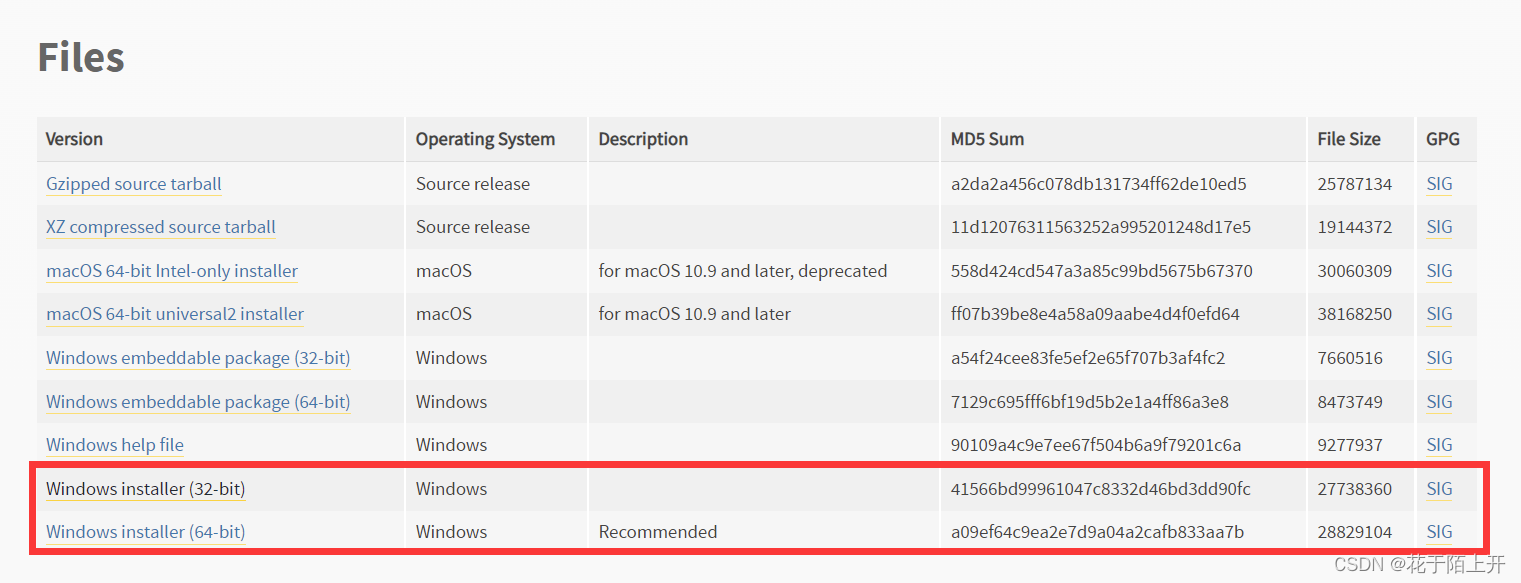
Task: Click SIG link for XZ compressed tarball
Action: [1439, 227]
